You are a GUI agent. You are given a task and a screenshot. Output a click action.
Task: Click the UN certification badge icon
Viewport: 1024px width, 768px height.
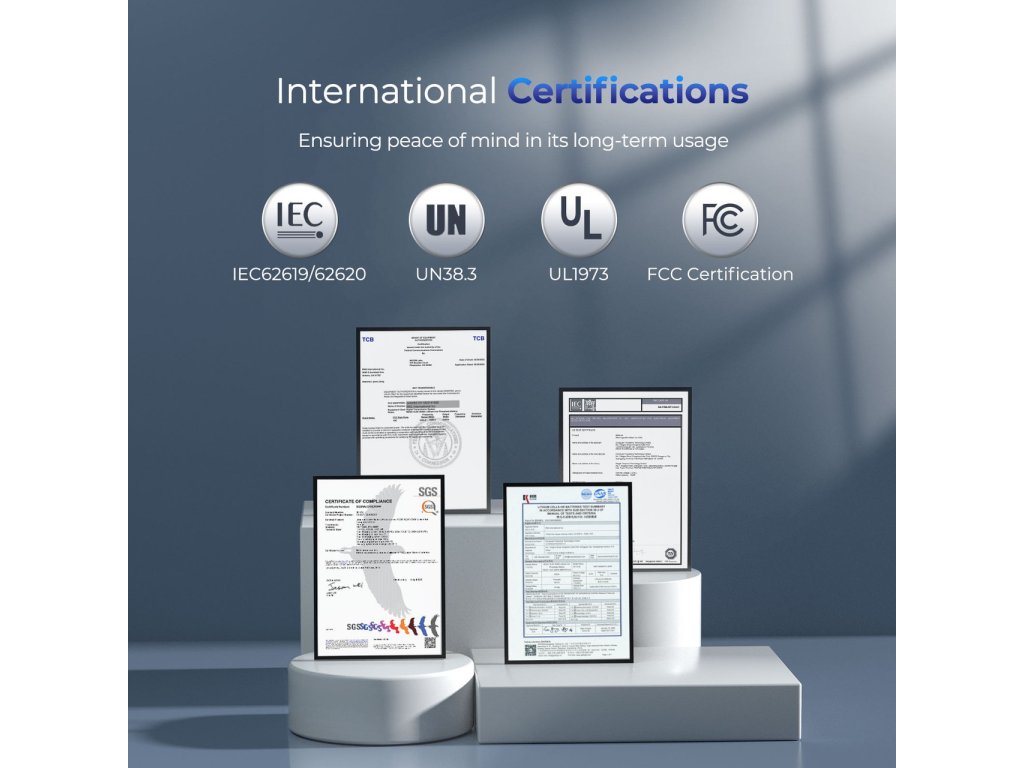[x=447, y=219]
